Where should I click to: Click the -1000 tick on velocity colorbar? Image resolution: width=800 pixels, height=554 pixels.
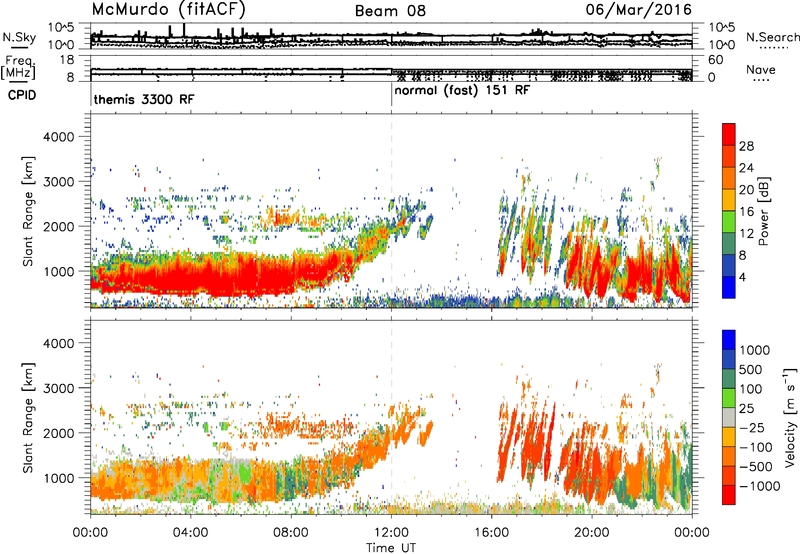760,486
